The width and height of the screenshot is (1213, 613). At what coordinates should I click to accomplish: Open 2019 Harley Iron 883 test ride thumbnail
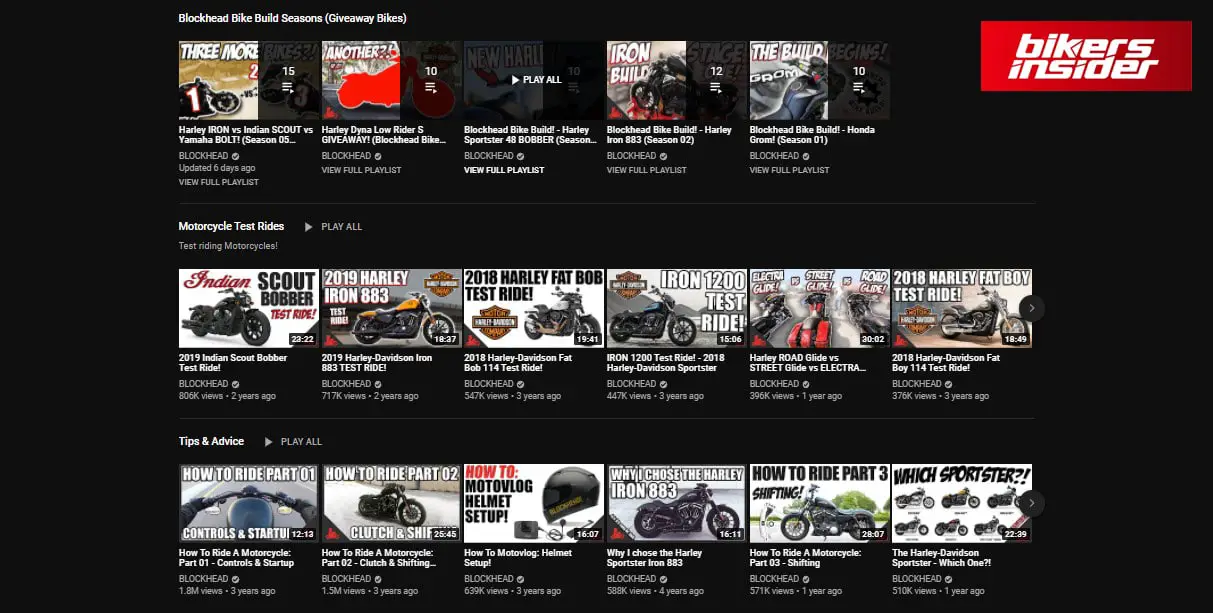point(391,308)
